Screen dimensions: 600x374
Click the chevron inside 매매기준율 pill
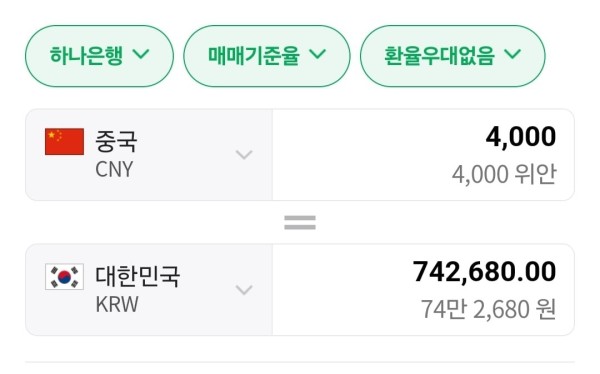(318, 54)
